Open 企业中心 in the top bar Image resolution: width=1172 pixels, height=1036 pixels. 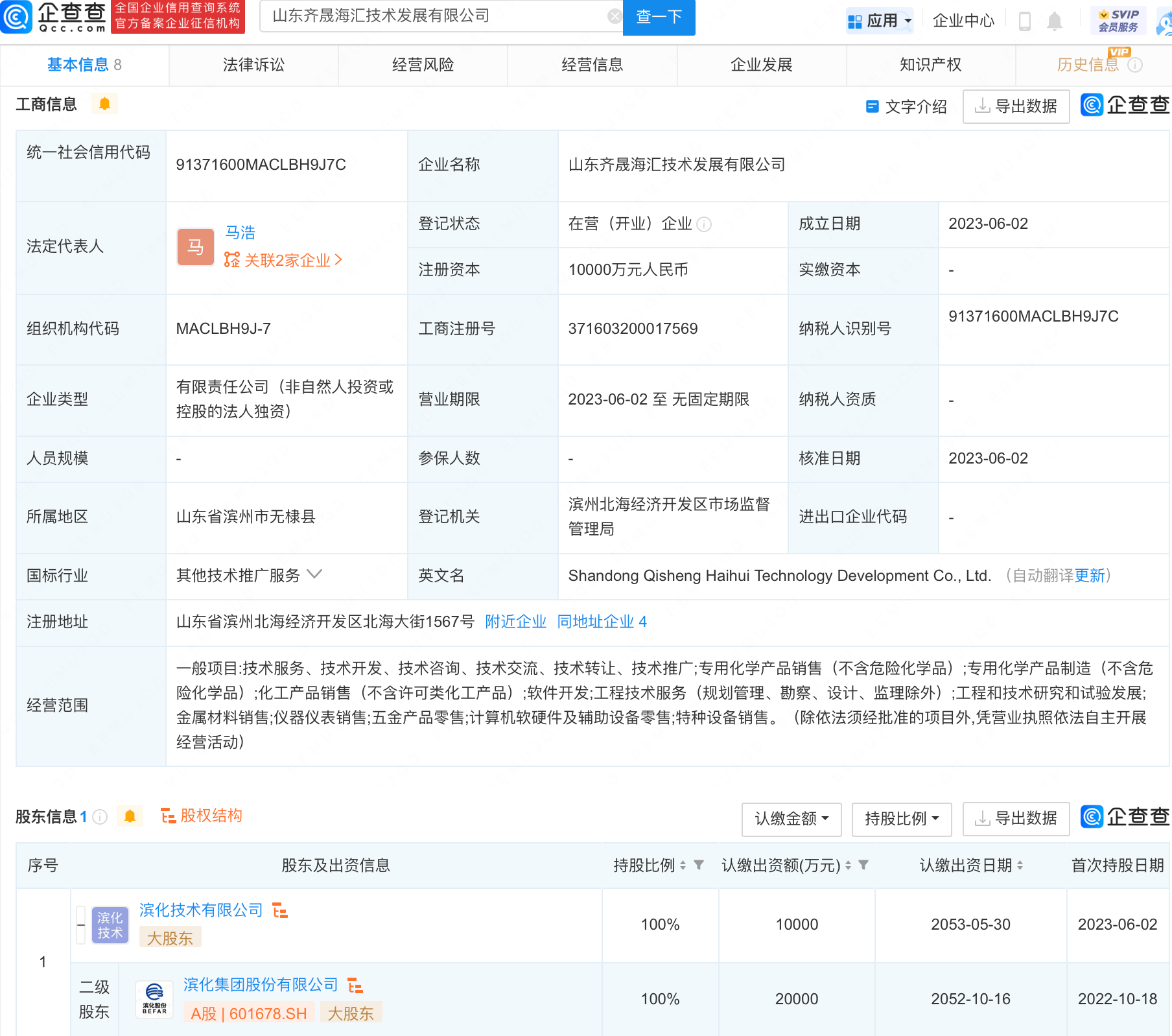[963, 21]
